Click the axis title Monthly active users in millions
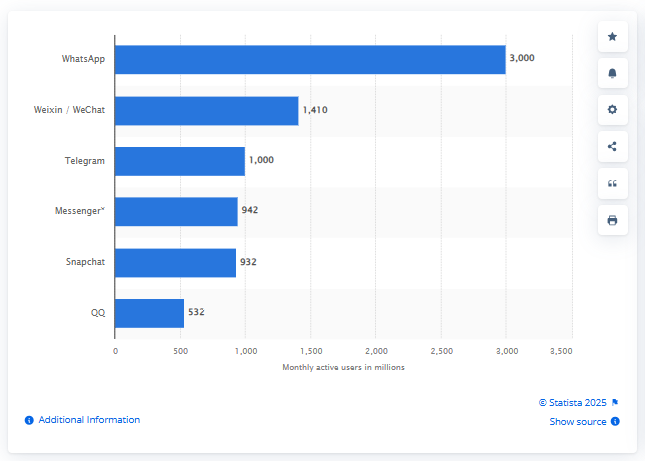Viewport: 645px width, 461px height. [x=343, y=367]
